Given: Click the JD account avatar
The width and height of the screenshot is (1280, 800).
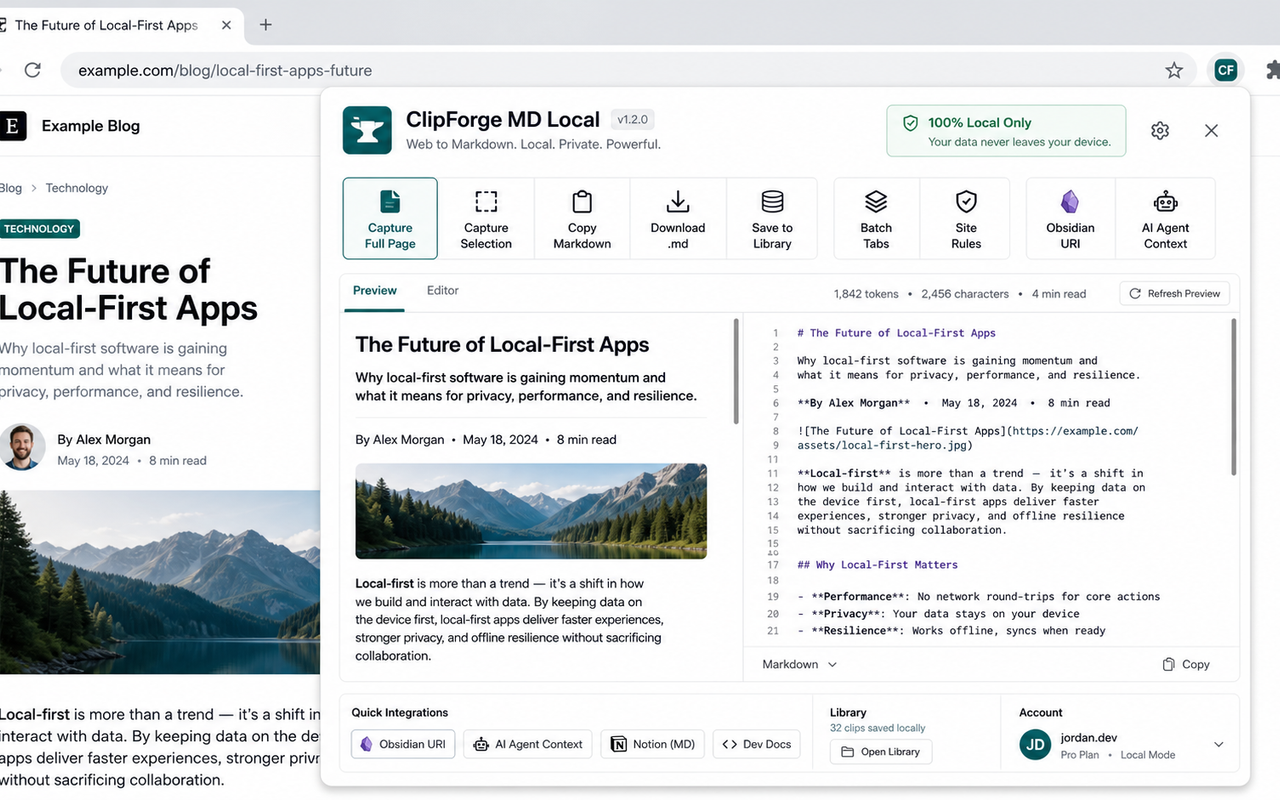Looking at the screenshot, I should (x=1035, y=745).
